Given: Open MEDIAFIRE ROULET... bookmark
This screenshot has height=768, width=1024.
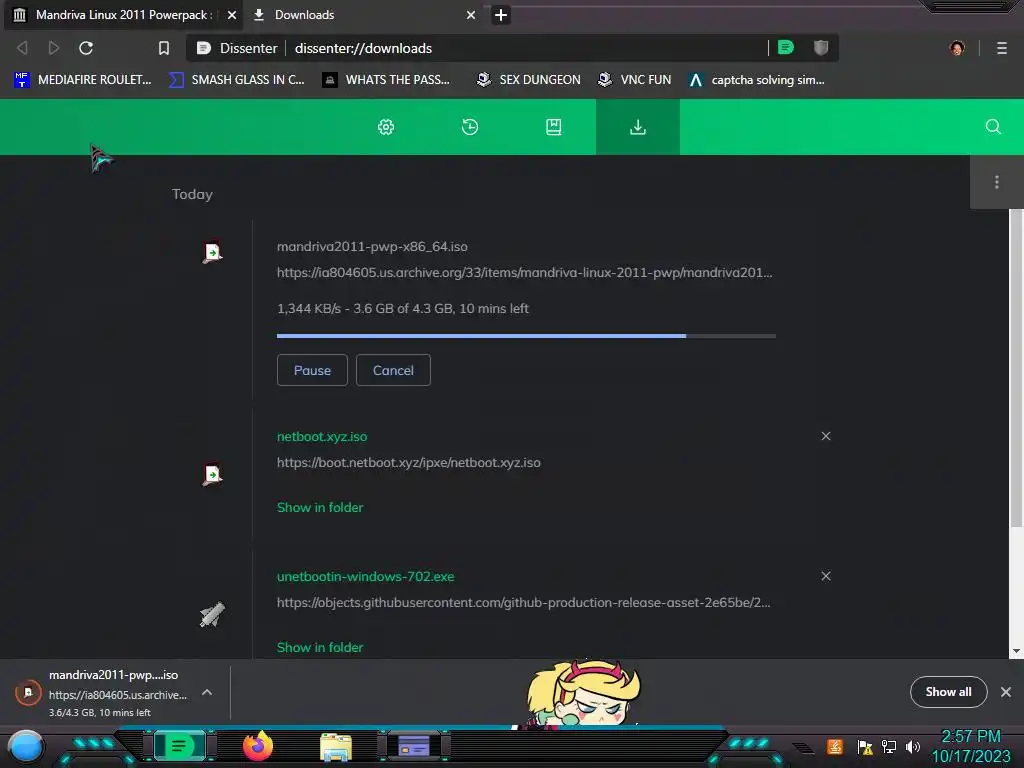Looking at the screenshot, I should pyautogui.click(x=82, y=80).
